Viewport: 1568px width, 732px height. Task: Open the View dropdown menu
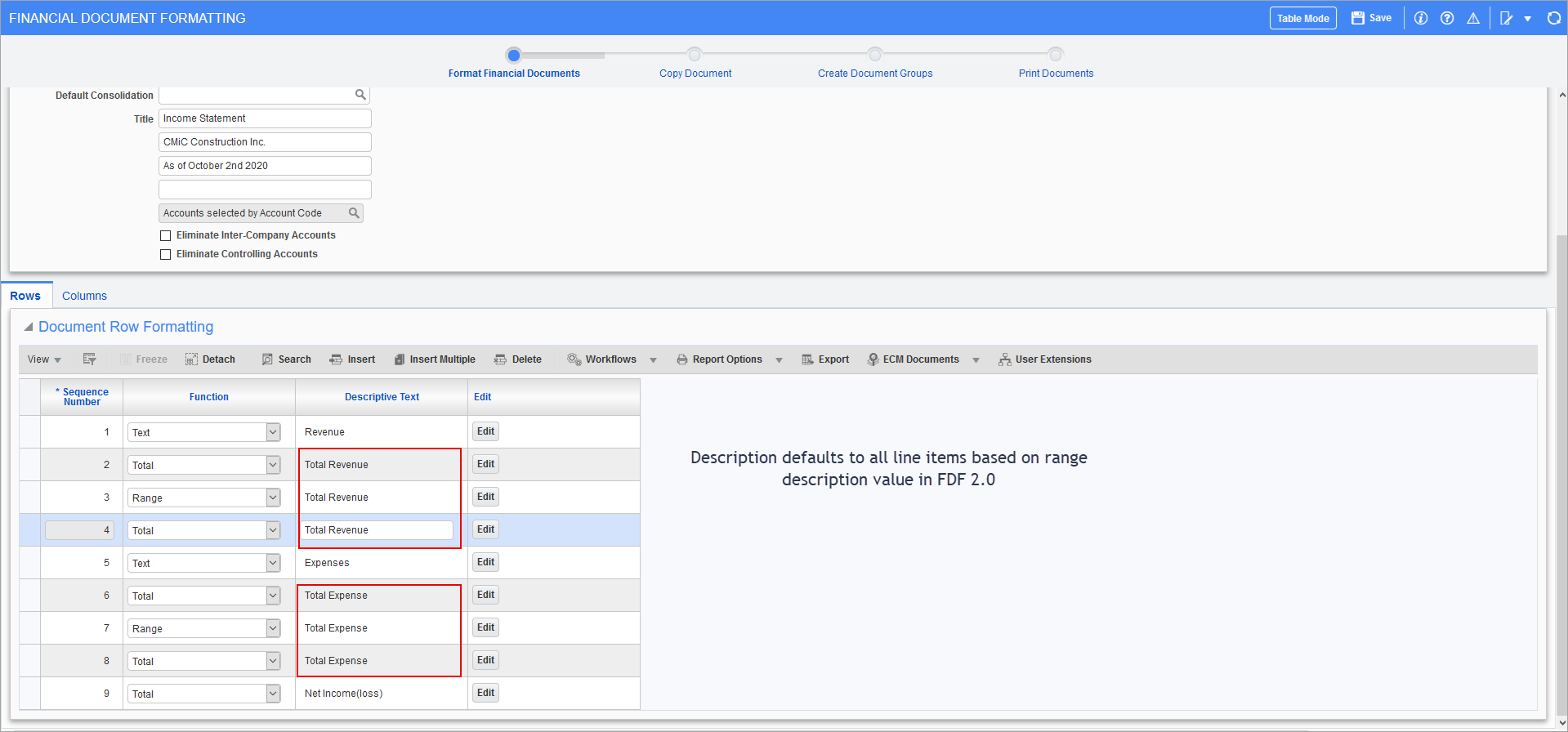point(44,359)
